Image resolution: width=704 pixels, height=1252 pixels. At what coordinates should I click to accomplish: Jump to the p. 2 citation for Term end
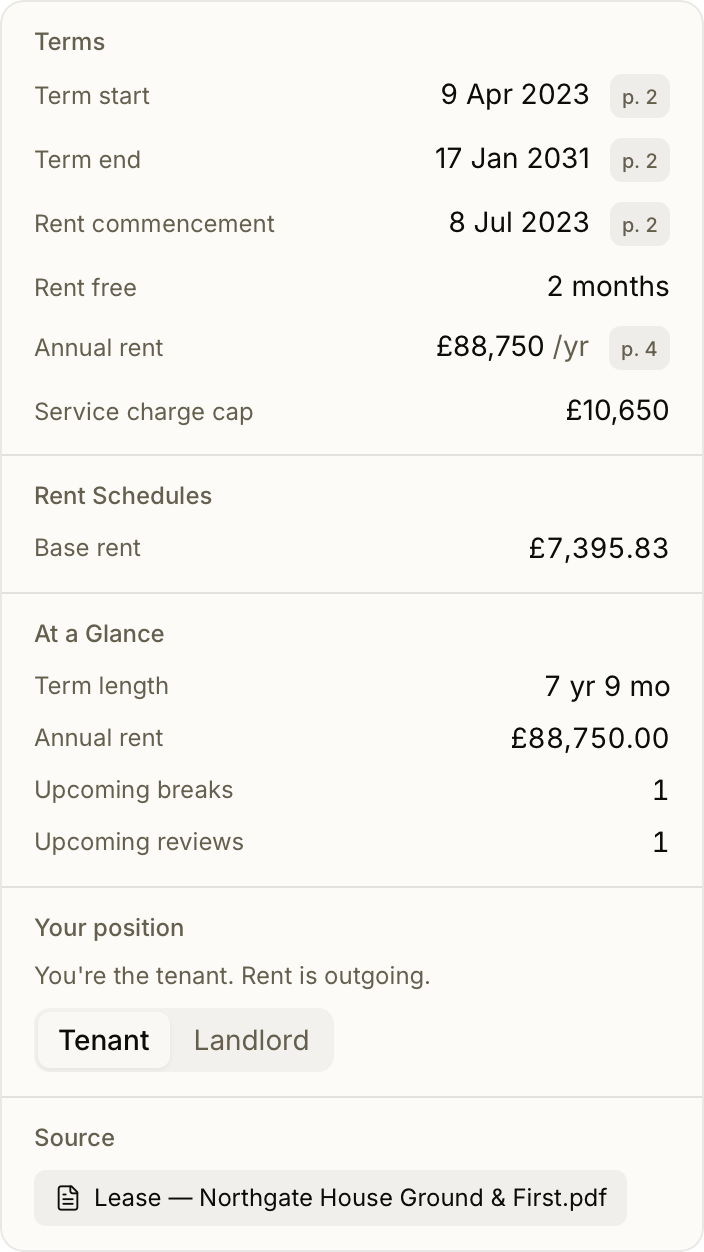[640, 161]
